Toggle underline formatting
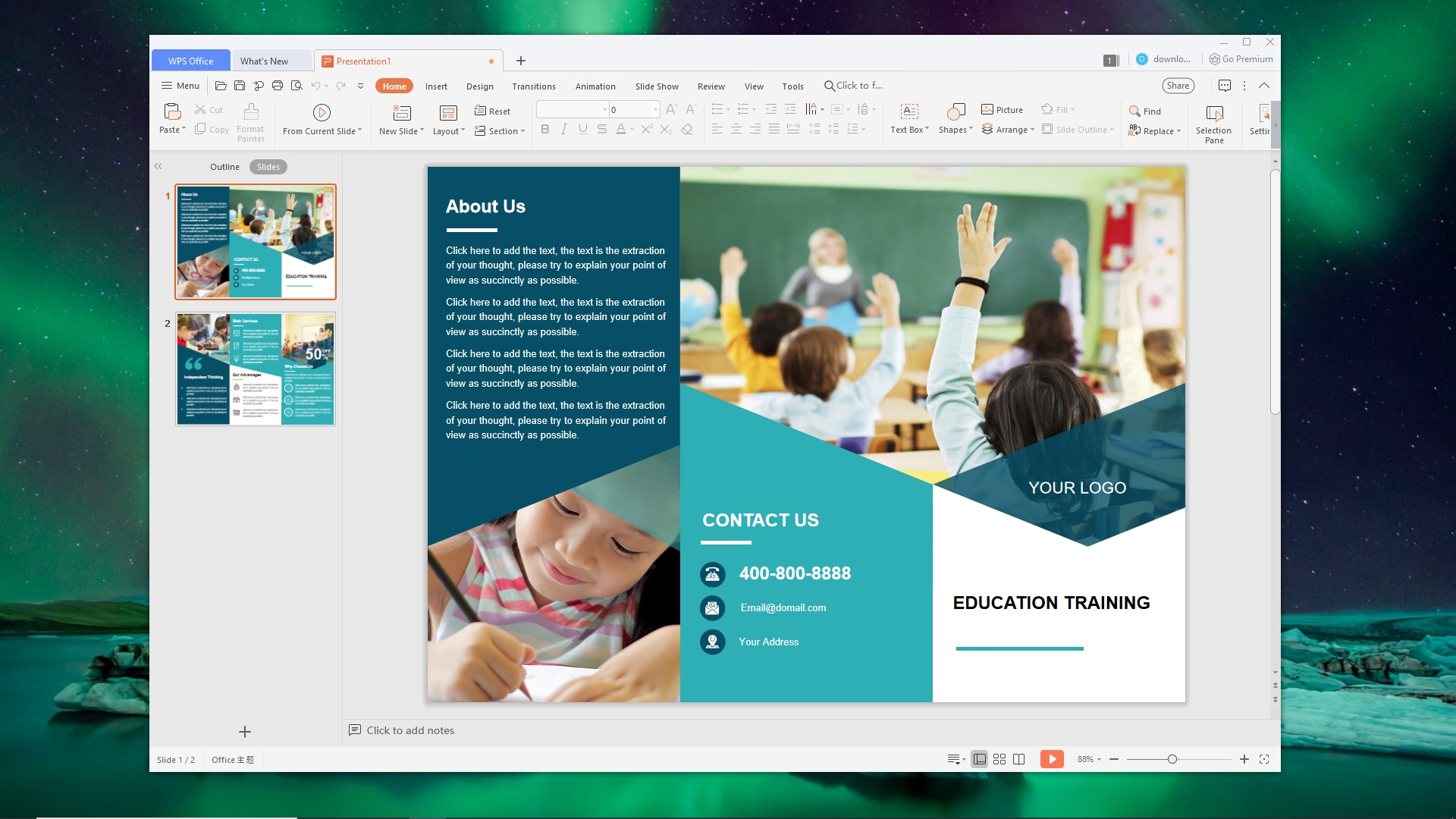 point(582,129)
